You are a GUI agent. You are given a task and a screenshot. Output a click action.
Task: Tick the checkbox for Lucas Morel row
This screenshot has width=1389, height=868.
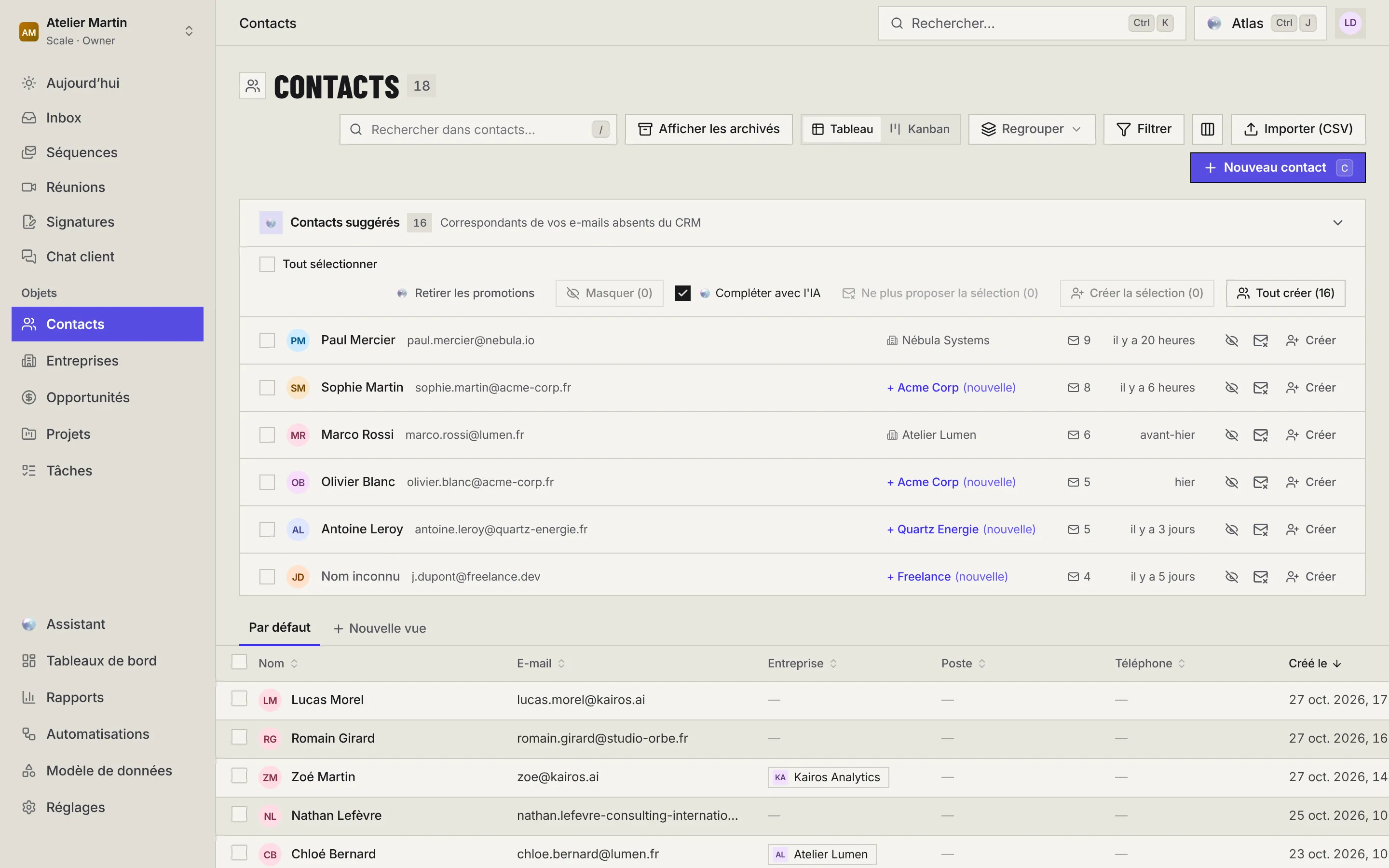pos(239,699)
